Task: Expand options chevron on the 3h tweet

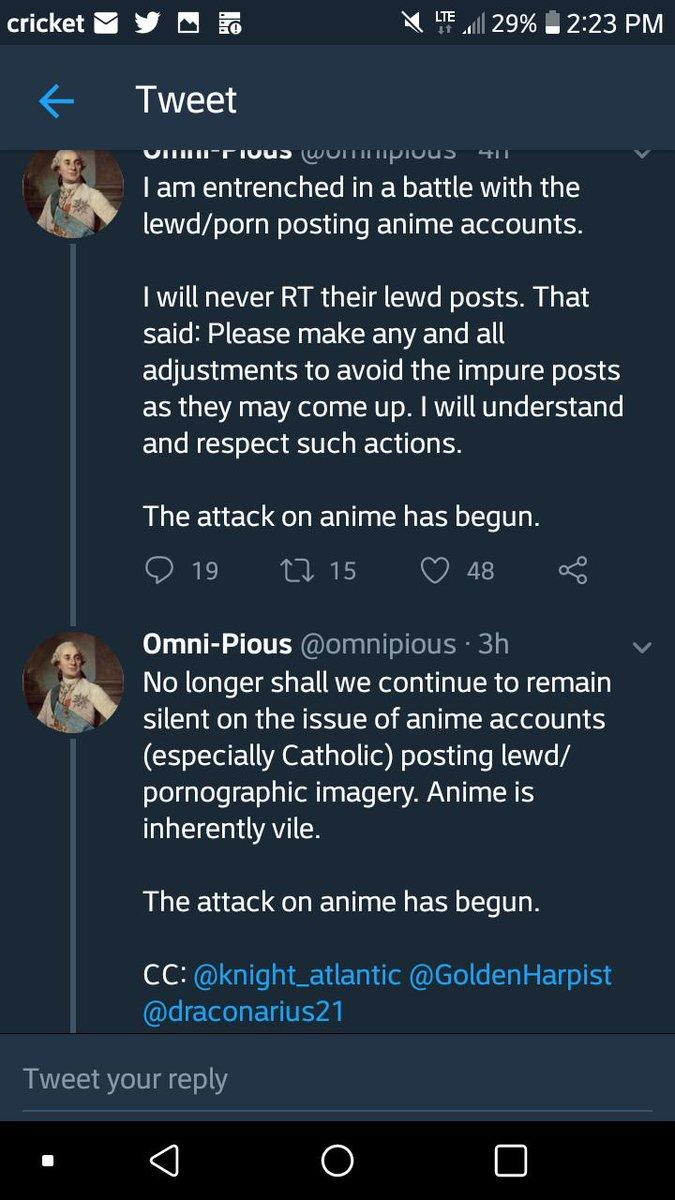Action: 643,647
